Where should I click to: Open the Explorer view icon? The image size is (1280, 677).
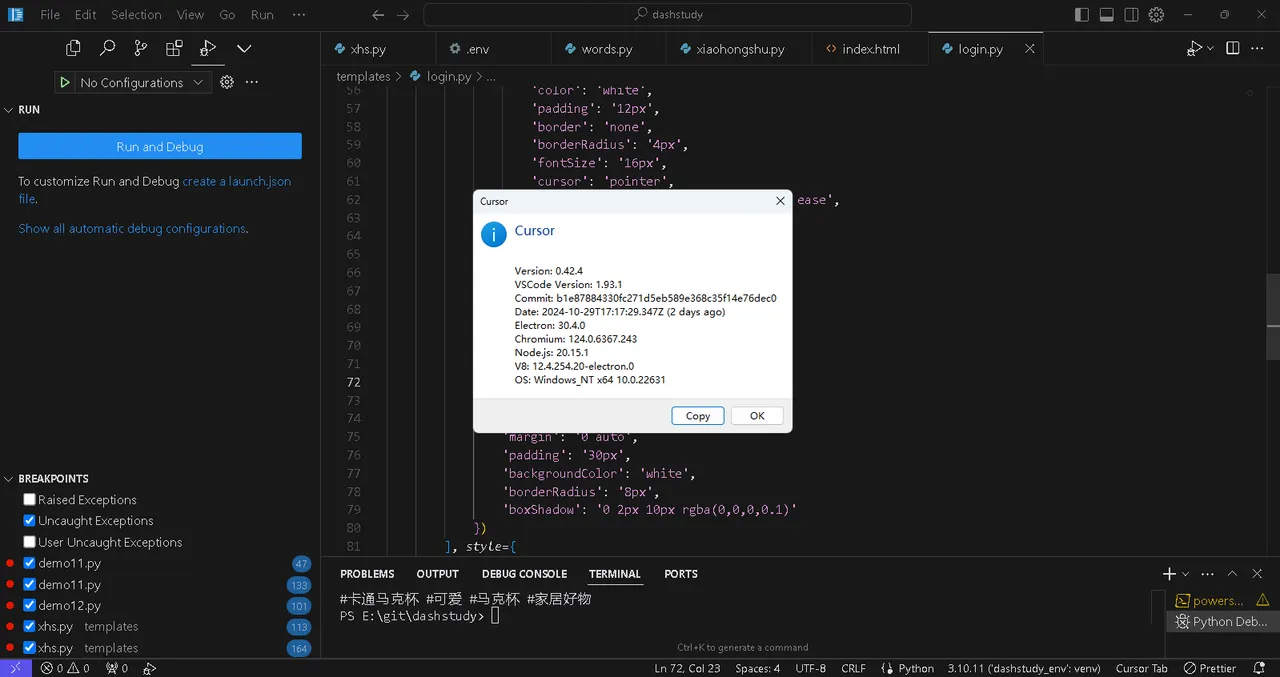[x=73, y=48]
